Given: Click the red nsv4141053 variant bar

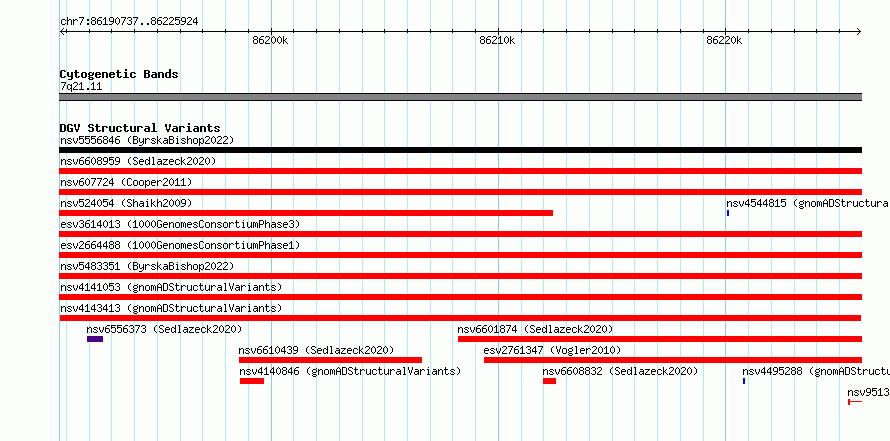Looking at the screenshot, I should [x=460, y=297].
